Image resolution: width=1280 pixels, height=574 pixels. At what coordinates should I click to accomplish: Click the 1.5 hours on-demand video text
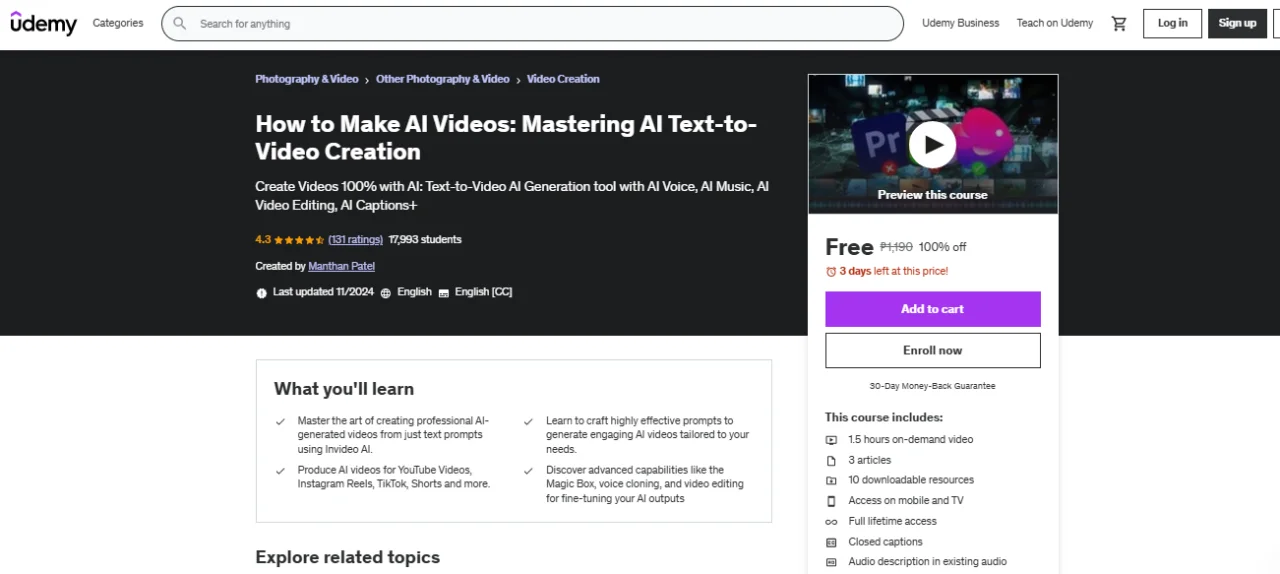[911, 440]
